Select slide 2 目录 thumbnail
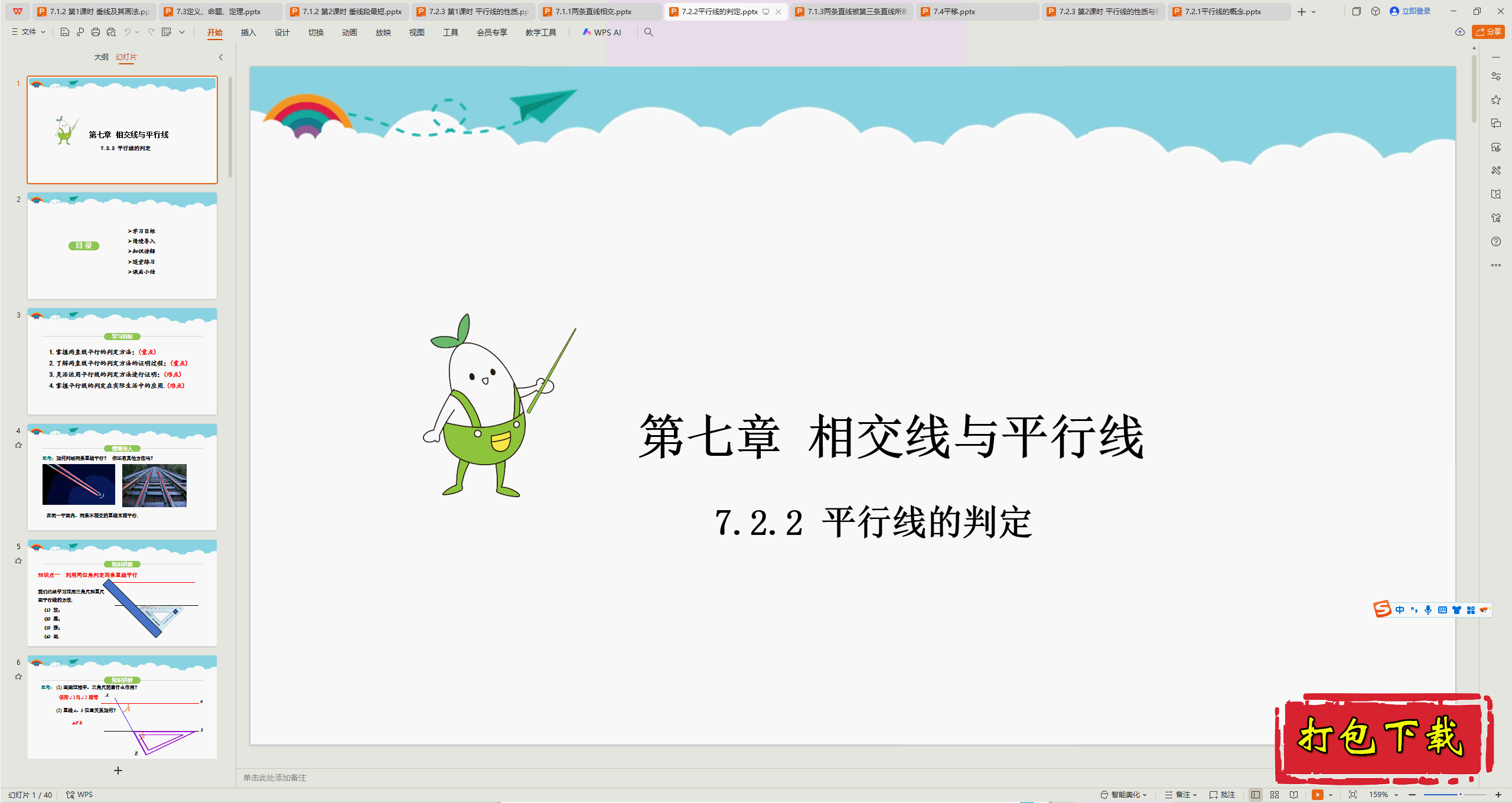1512x803 pixels. click(x=122, y=246)
